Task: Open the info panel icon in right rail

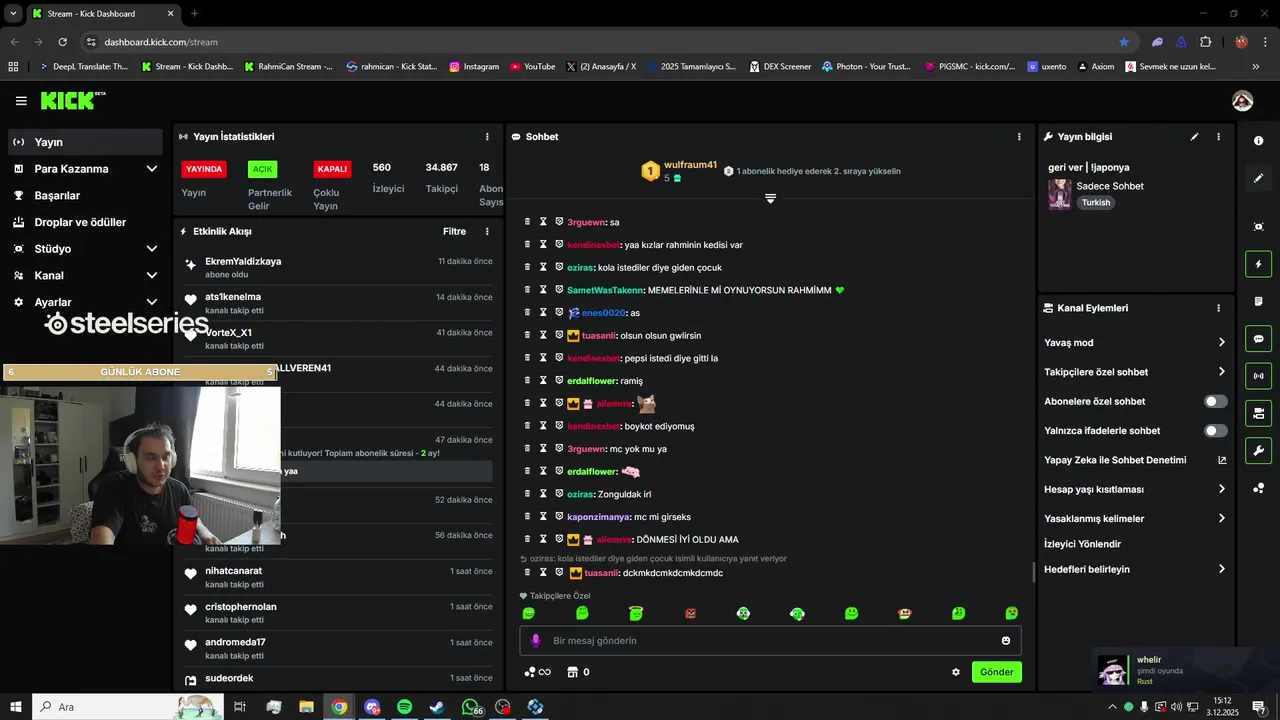Action: click(x=1258, y=141)
